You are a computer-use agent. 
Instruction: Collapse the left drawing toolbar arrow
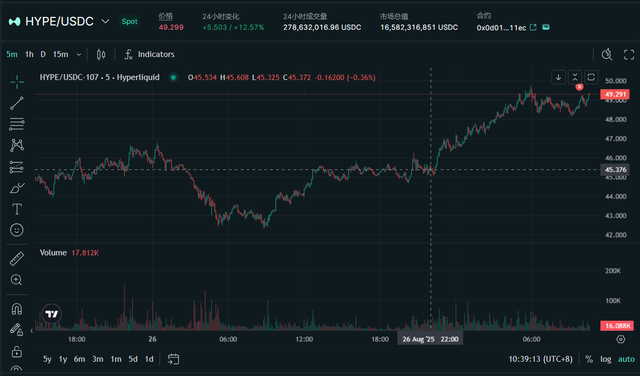pyautogui.click(x=32, y=330)
